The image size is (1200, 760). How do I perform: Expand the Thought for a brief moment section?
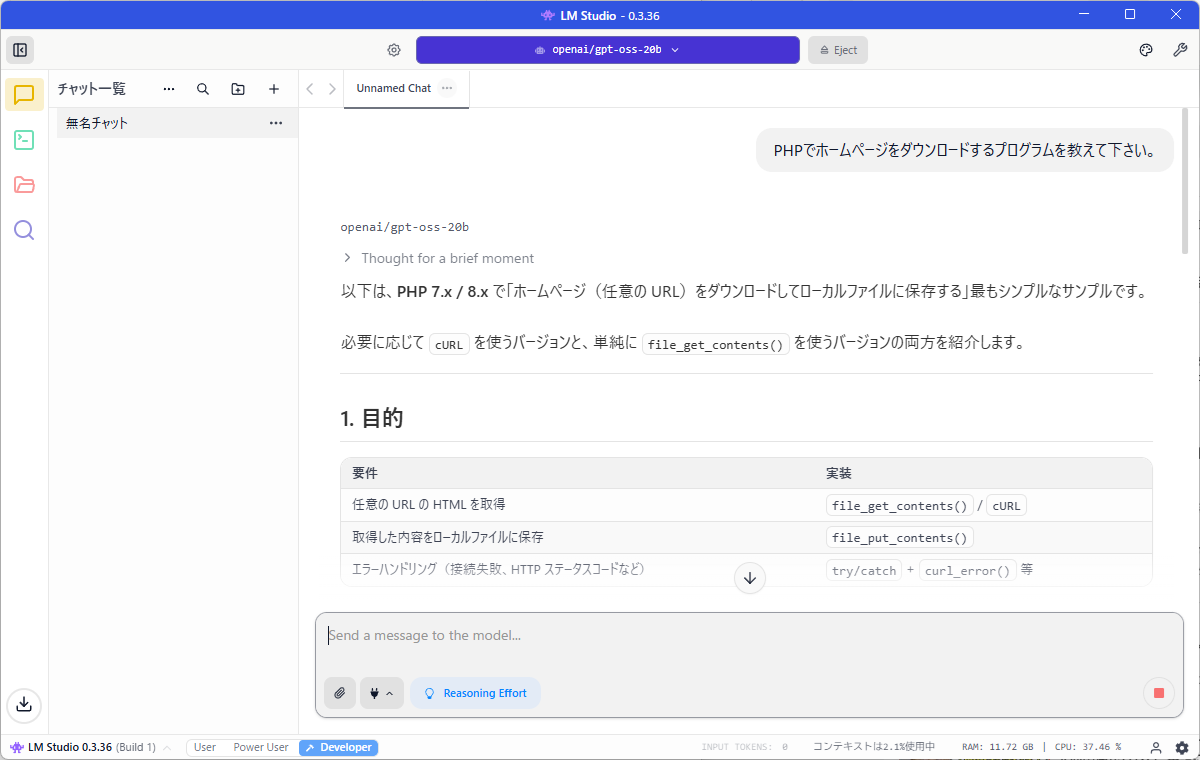click(x=437, y=258)
